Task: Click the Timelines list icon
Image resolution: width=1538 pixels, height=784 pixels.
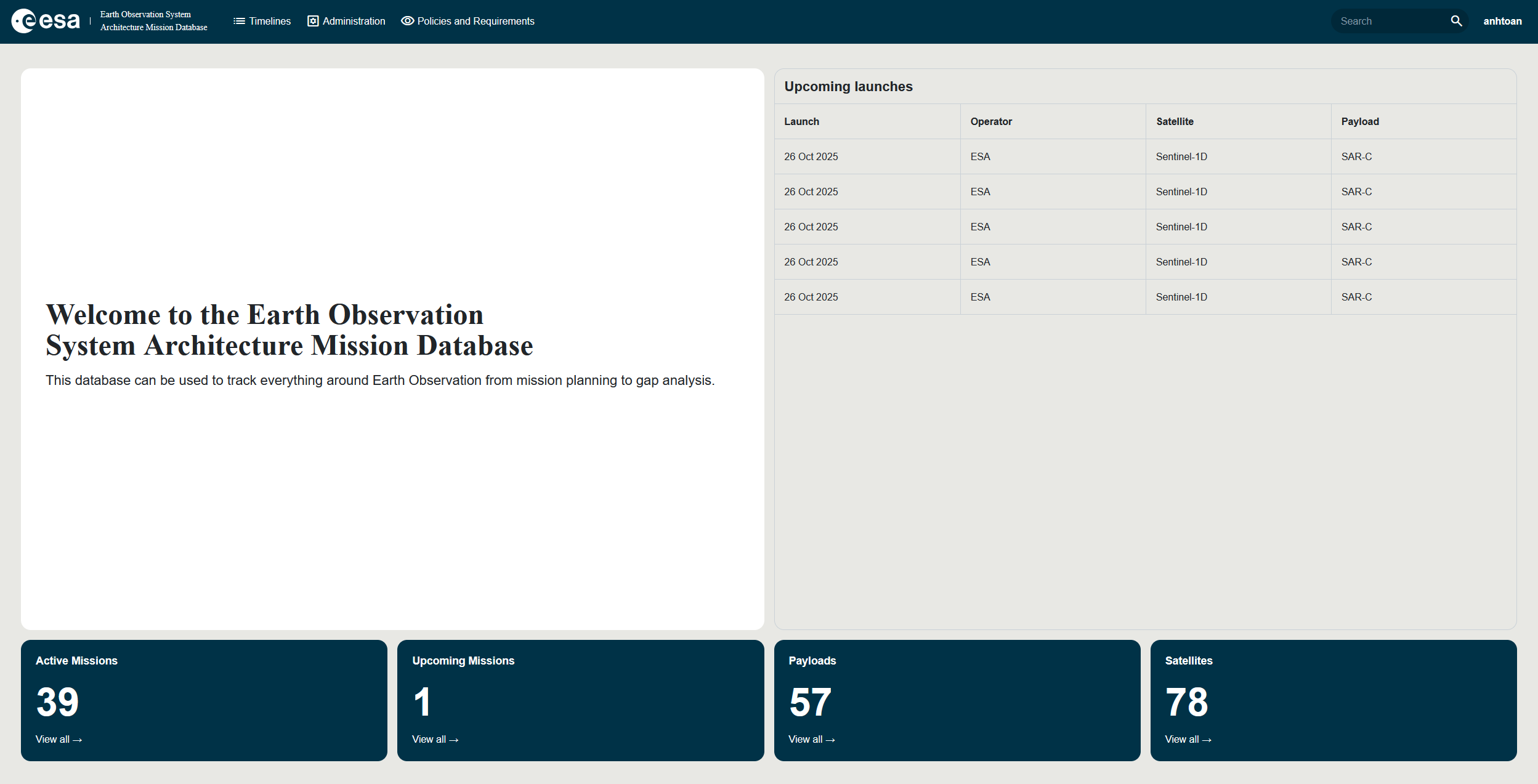Action: [239, 21]
